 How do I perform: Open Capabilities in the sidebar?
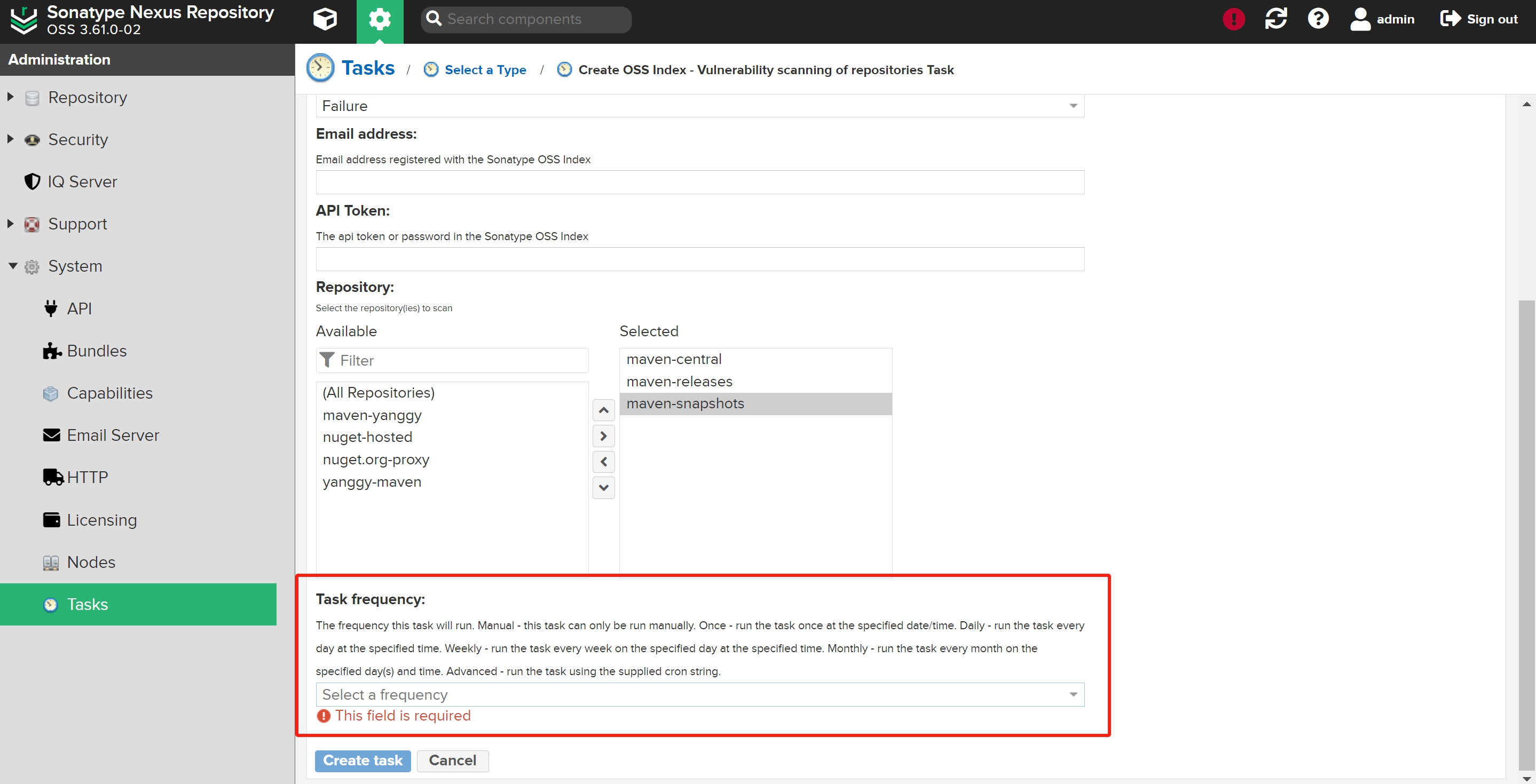tap(110, 393)
